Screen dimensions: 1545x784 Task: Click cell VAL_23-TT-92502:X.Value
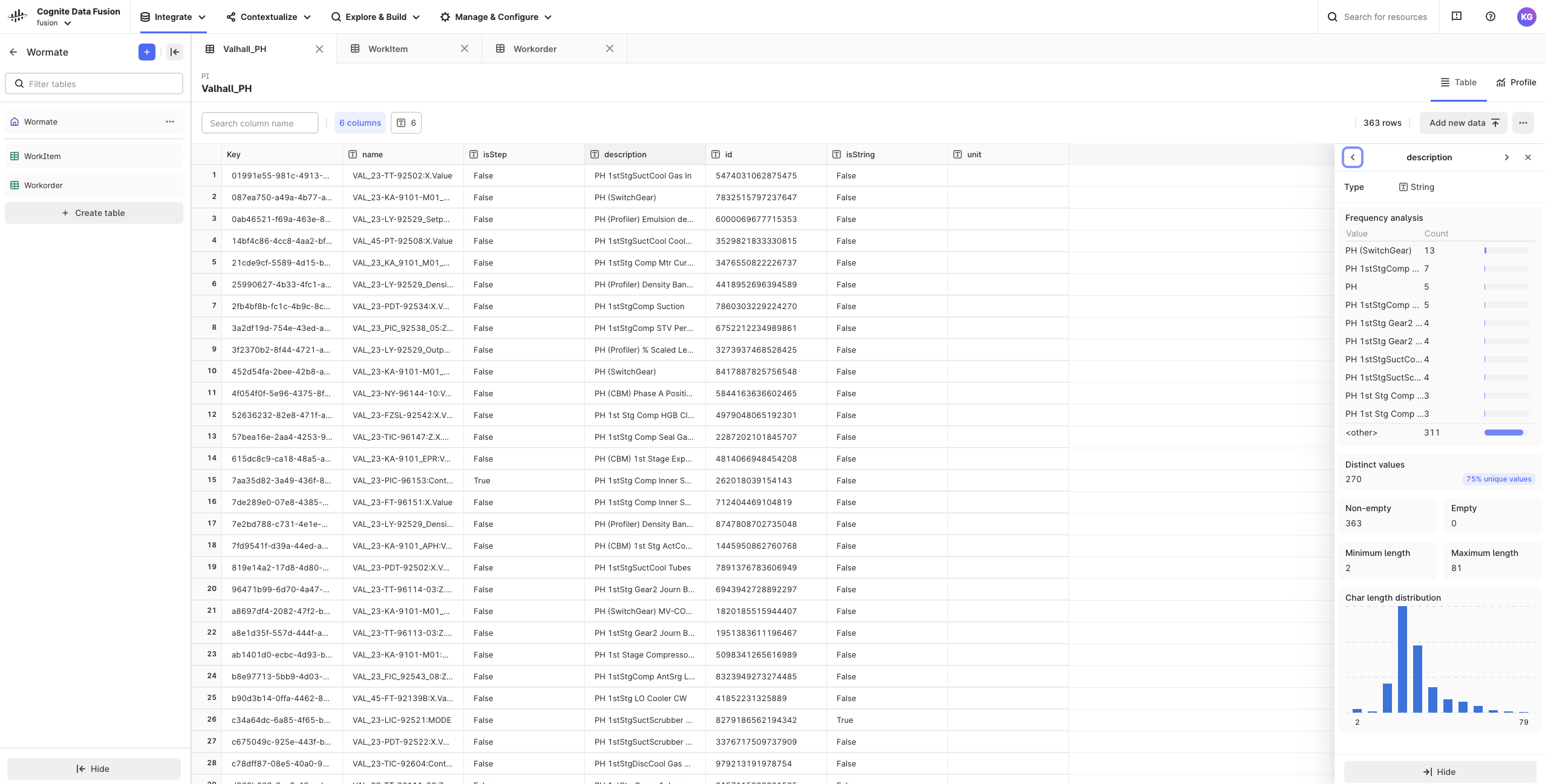click(x=402, y=175)
